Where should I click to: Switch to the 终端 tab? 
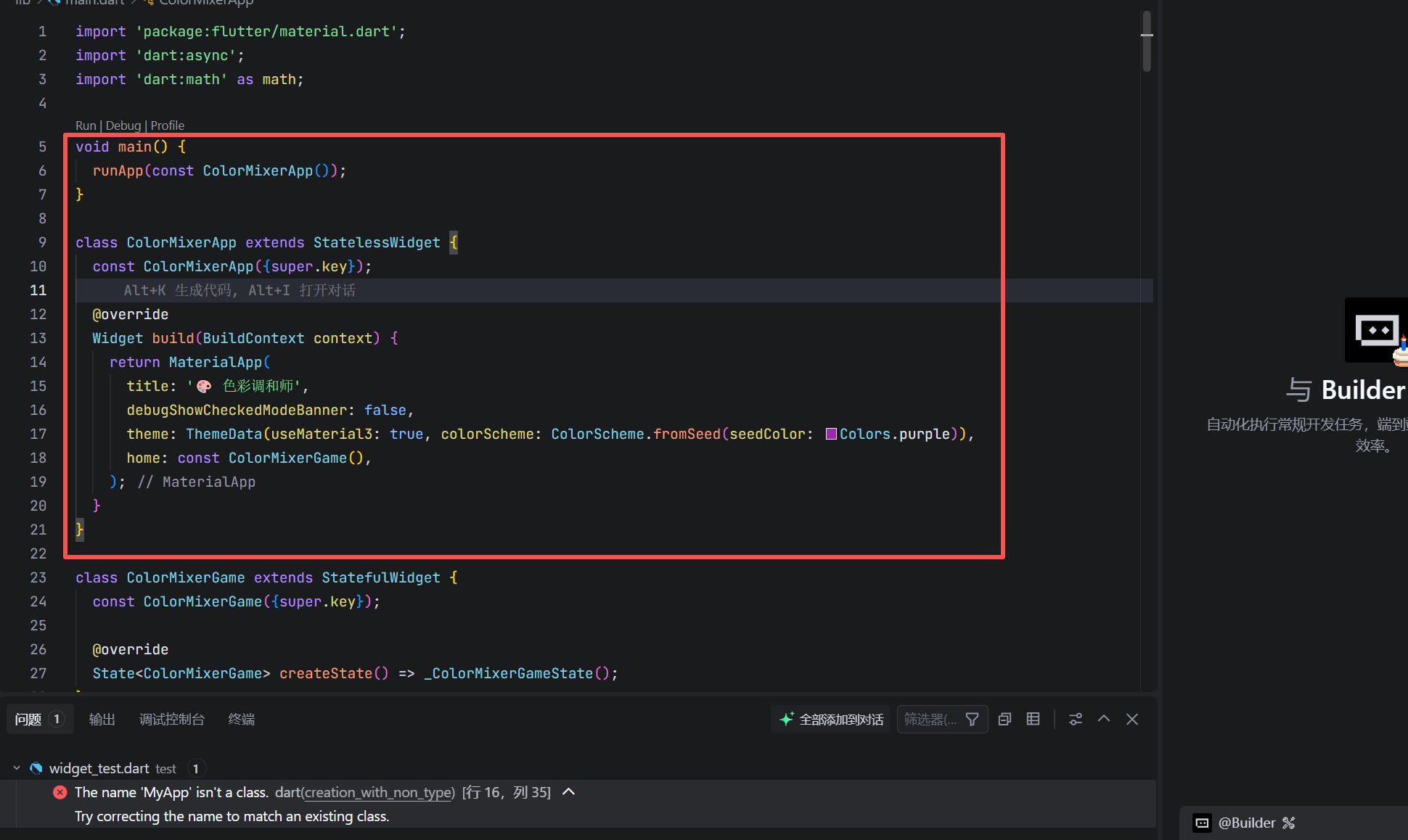[241, 719]
